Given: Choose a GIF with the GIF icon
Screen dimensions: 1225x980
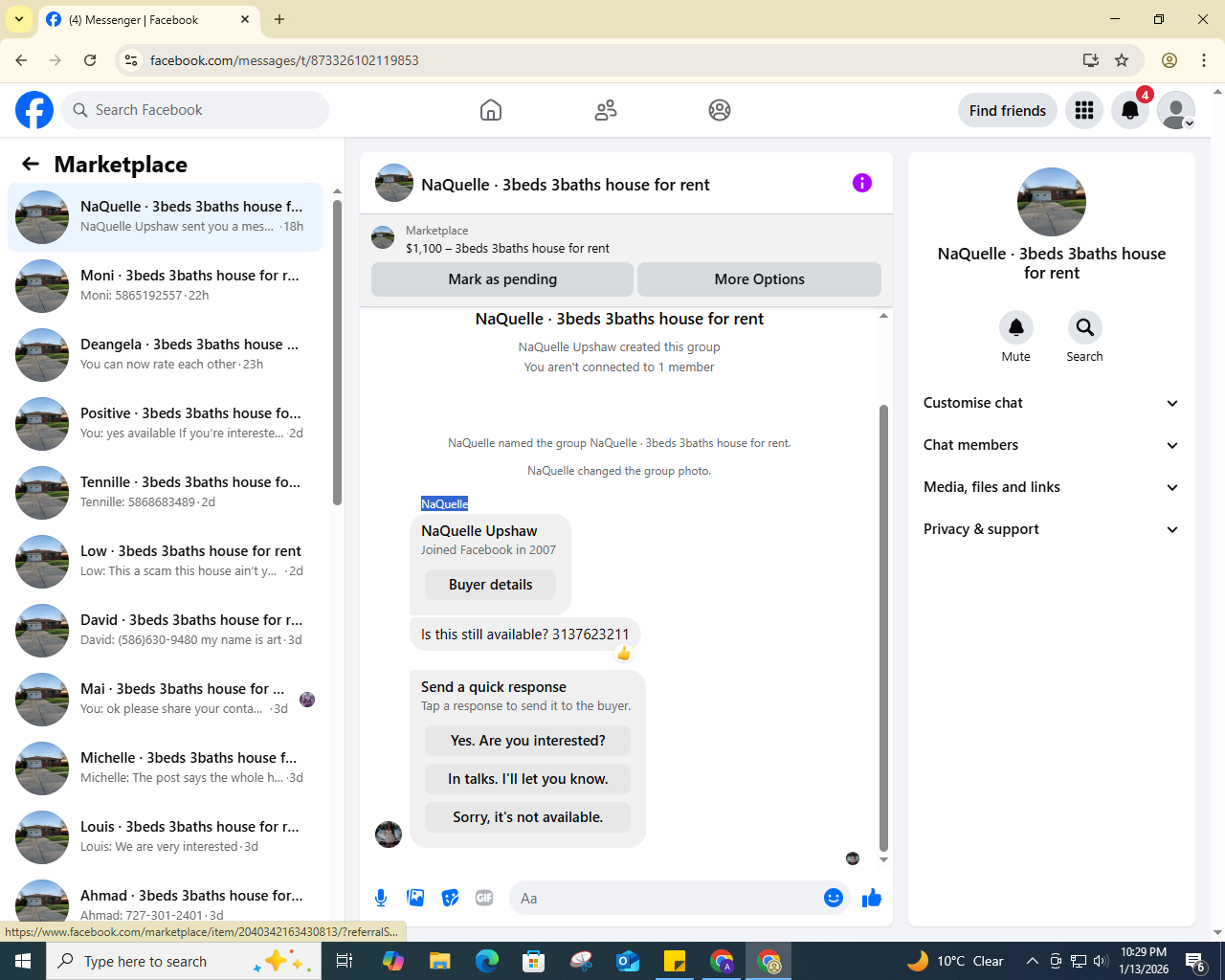Looking at the screenshot, I should coord(484,898).
